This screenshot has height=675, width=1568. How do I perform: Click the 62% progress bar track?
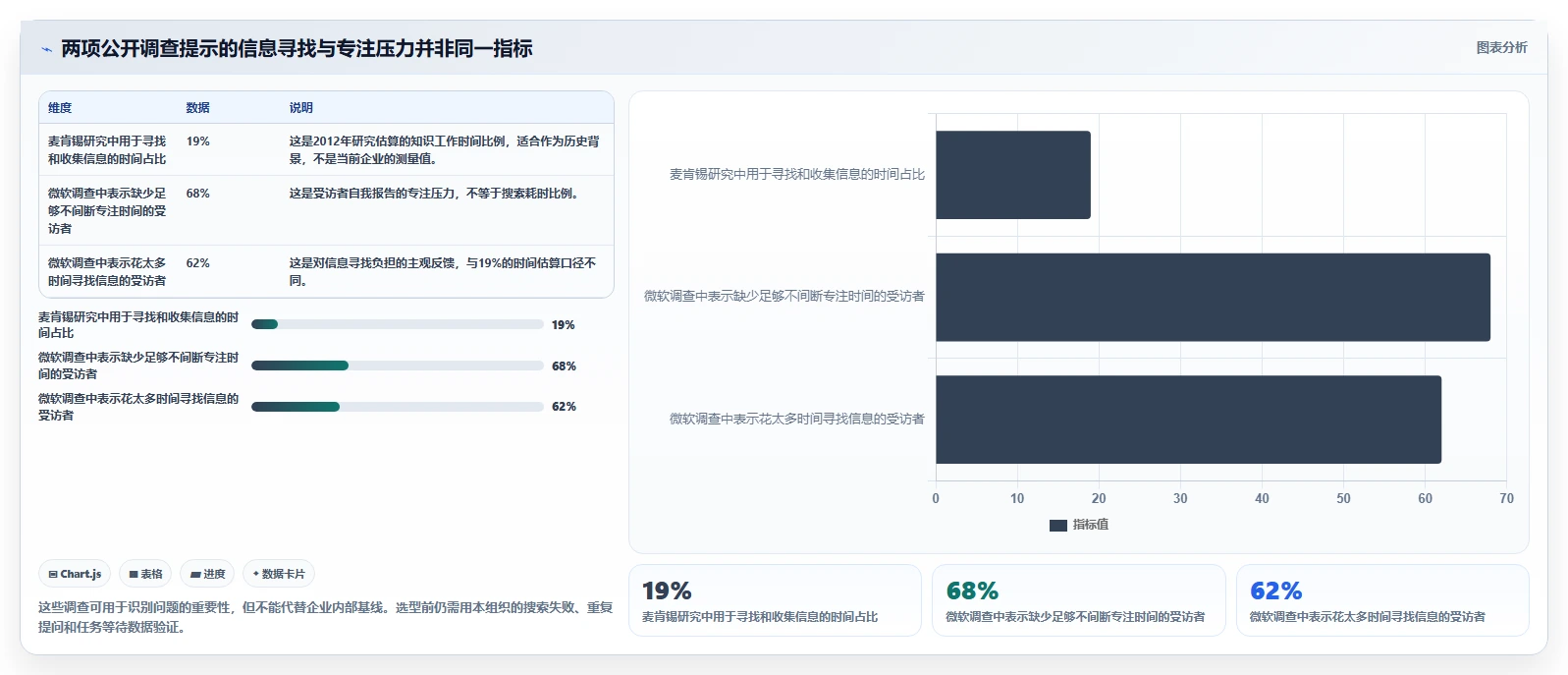pyautogui.click(x=398, y=406)
